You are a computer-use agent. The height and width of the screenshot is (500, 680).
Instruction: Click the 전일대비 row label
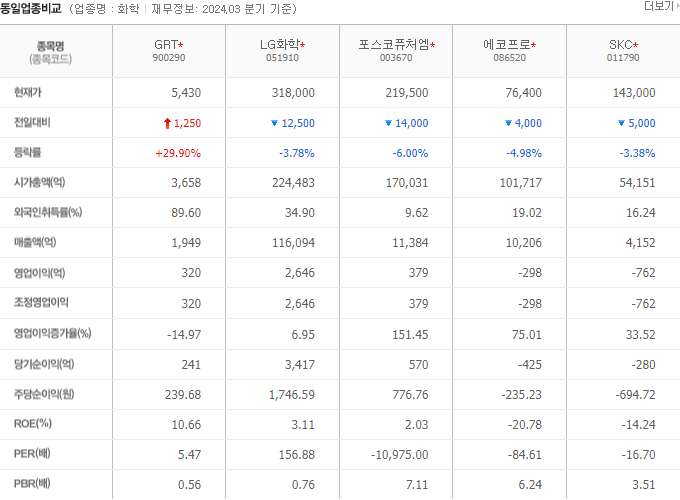32,122
